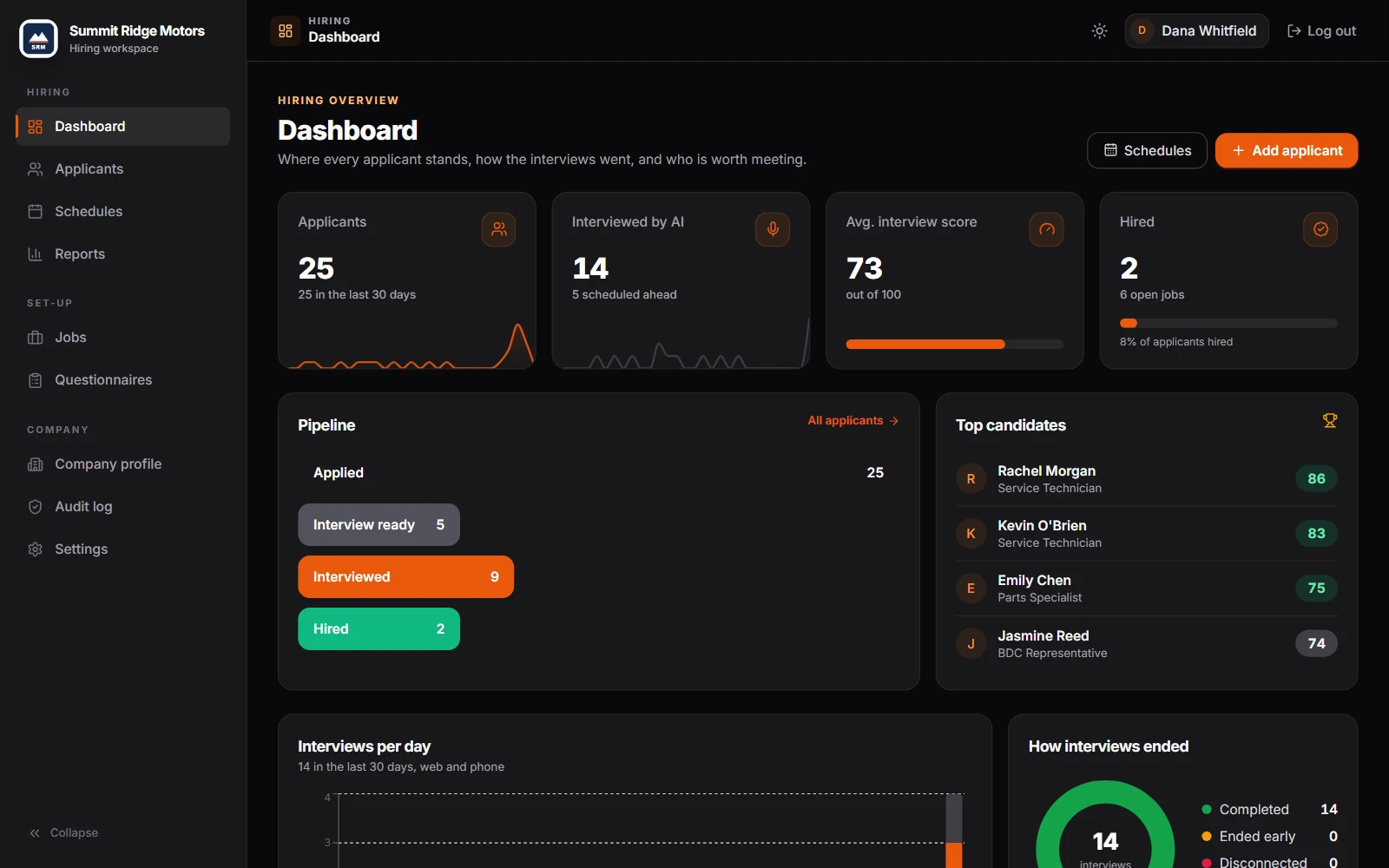Click the 8% of applicants hired progress bar
1389x868 pixels.
pyautogui.click(x=1228, y=323)
